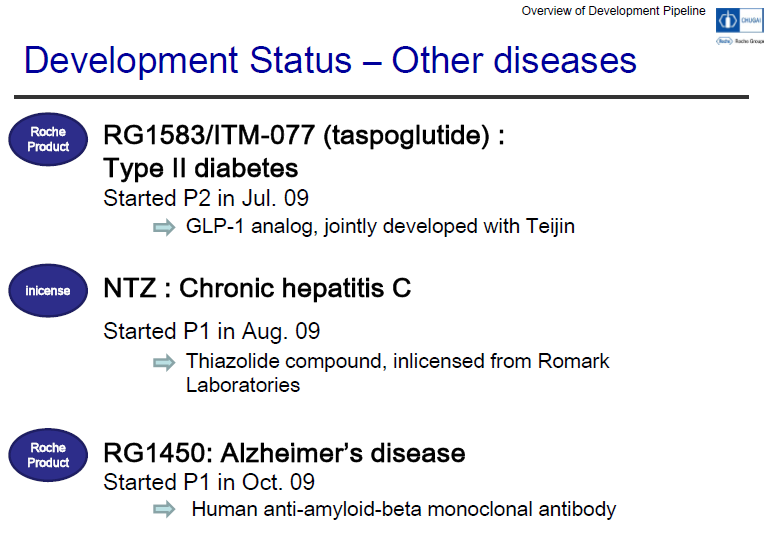Select the NTZ : Chronic hepatitis C heading
769x538 pixels.
point(257,289)
